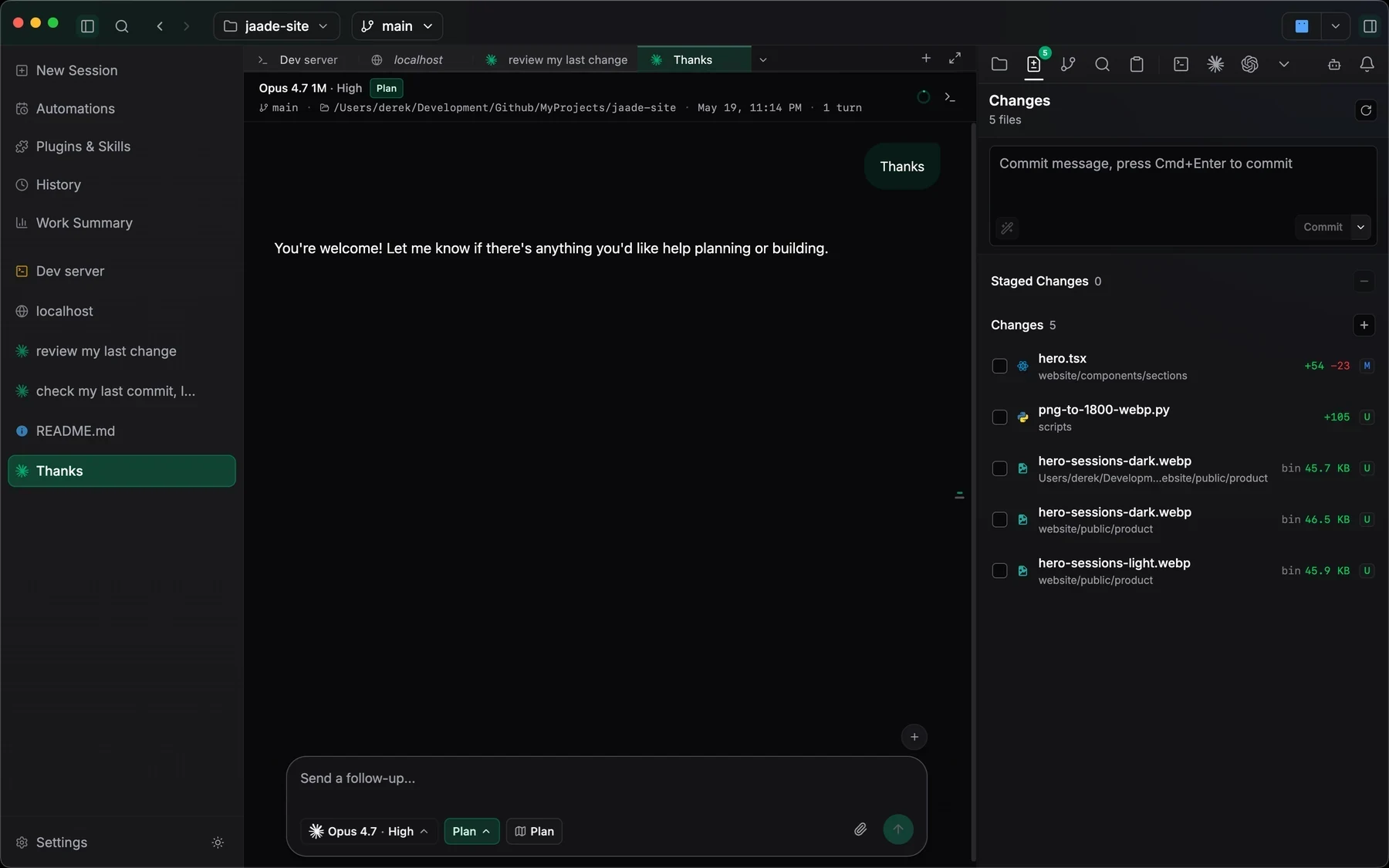Click the OpenAI knot icon in right toolbar

point(1249,64)
